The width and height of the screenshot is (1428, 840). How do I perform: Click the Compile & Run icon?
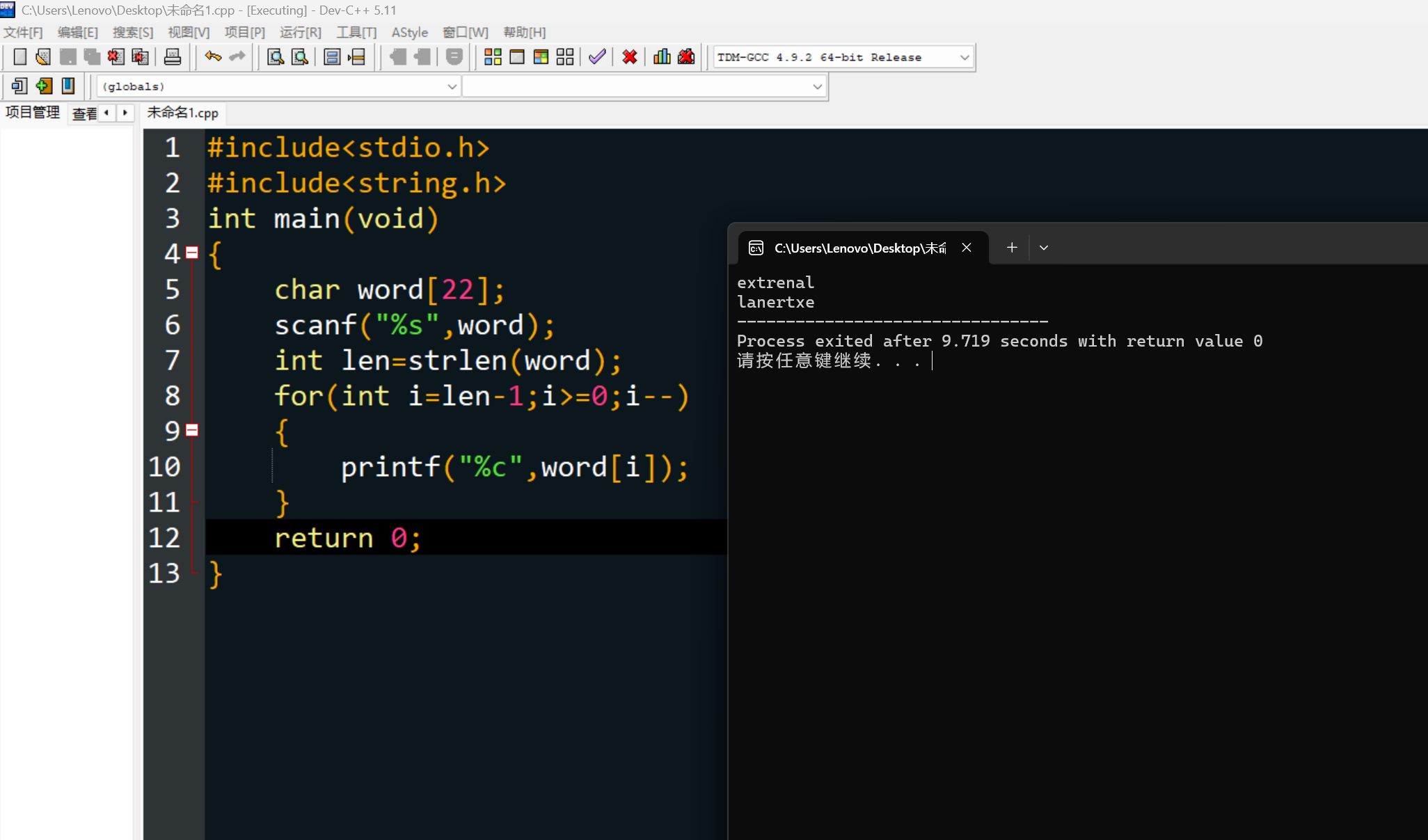click(x=541, y=57)
